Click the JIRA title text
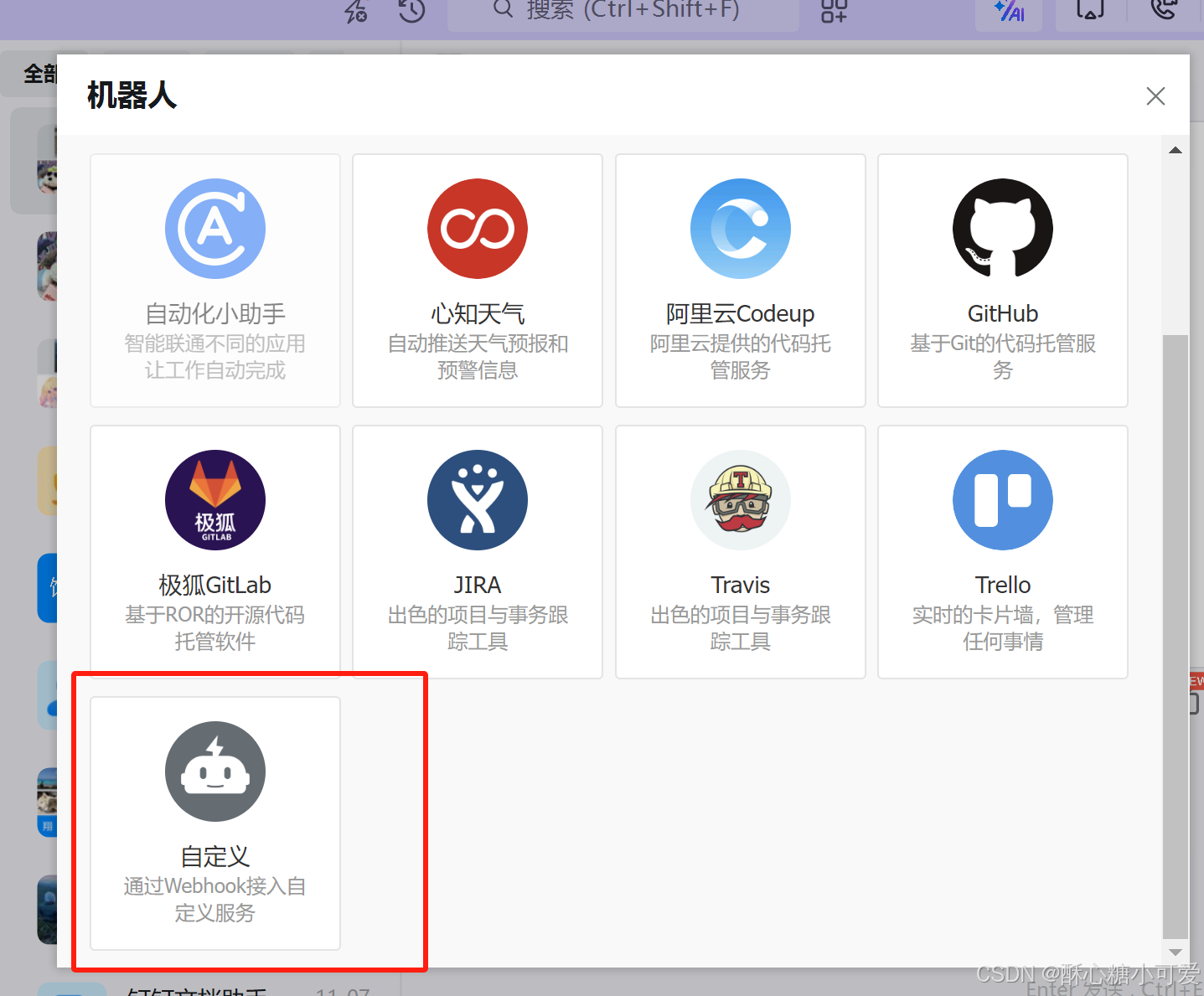The image size is (1204, 996). click(478, 586)
